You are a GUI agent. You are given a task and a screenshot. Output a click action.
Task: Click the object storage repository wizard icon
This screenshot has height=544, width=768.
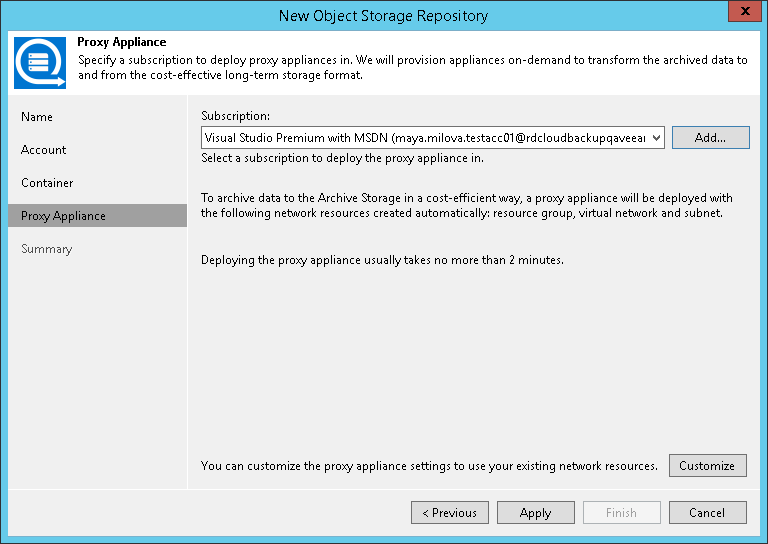pyautogui.click(x=40, y=63)
